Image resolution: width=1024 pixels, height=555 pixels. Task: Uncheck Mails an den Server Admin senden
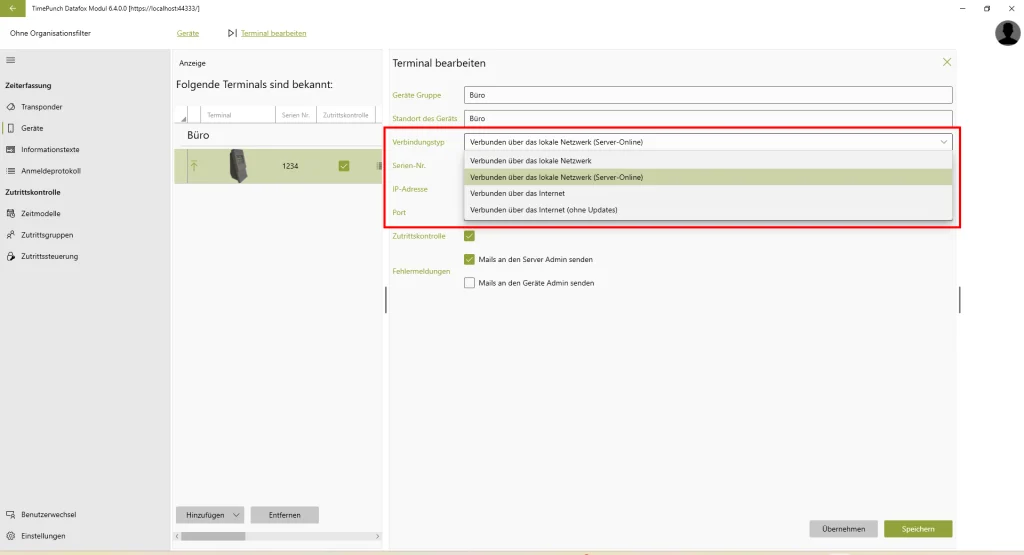469,259
